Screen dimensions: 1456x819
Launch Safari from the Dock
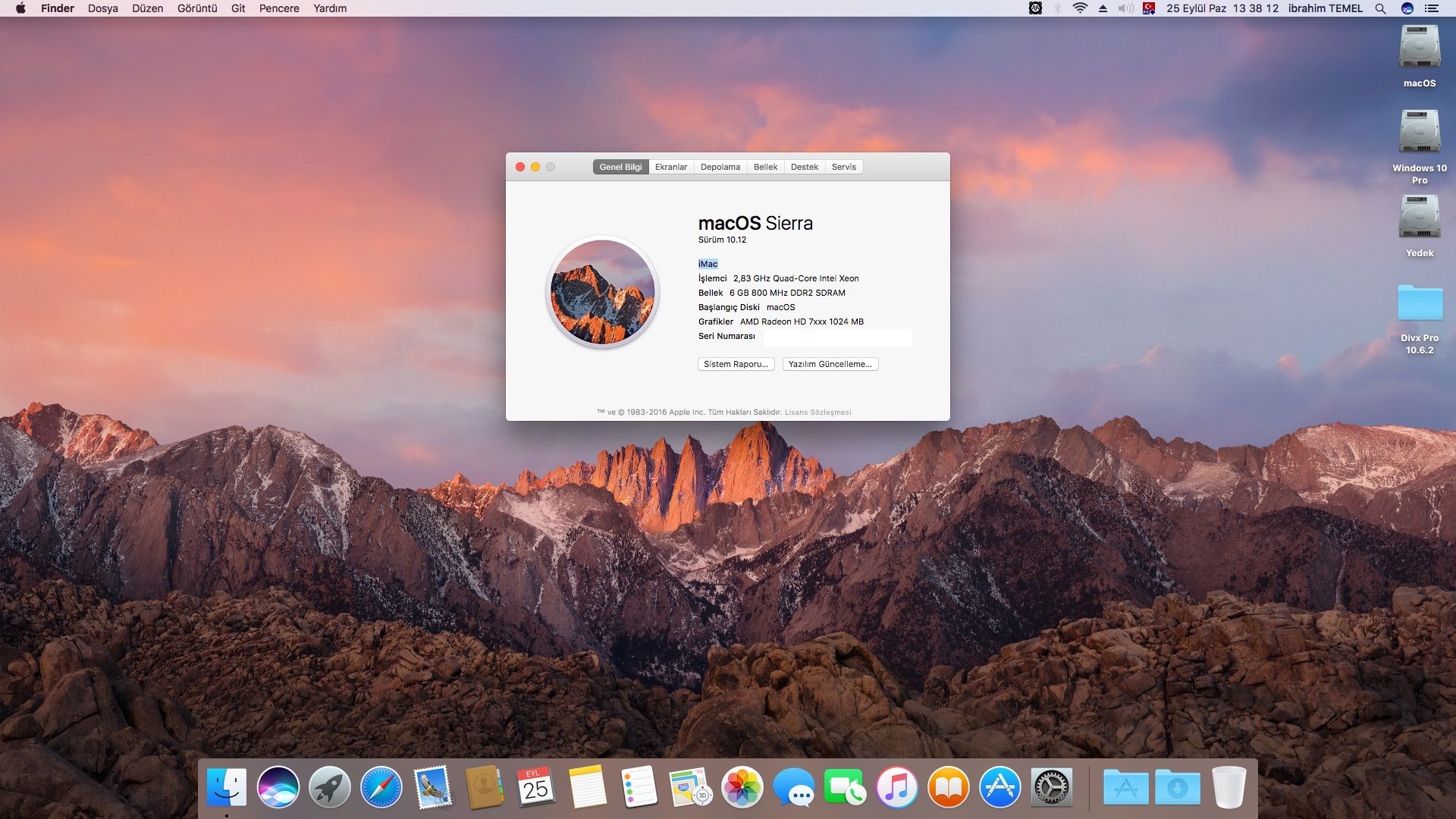381,788
